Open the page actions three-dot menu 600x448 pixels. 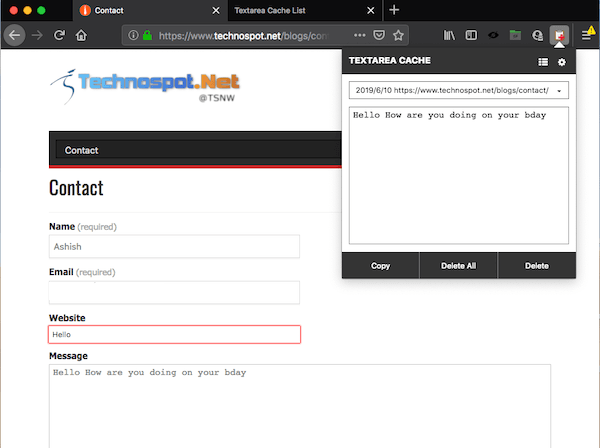pyautogui.click(x=360, y=35)
